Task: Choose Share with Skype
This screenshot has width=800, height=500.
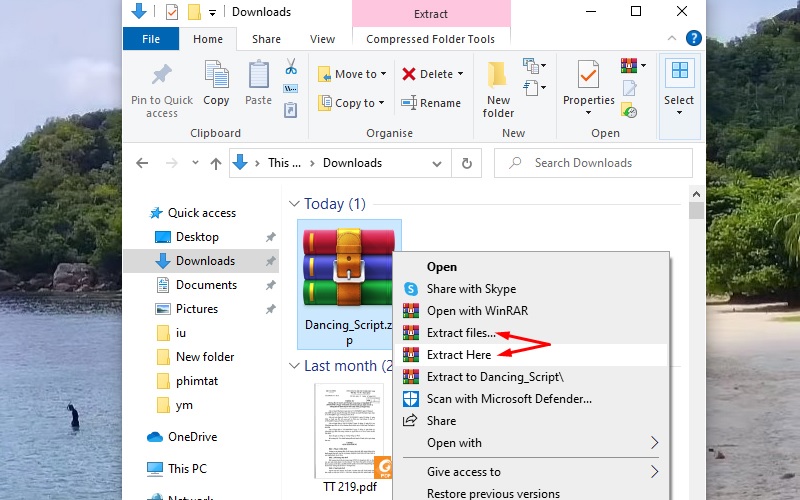Action: pos(531,289)
